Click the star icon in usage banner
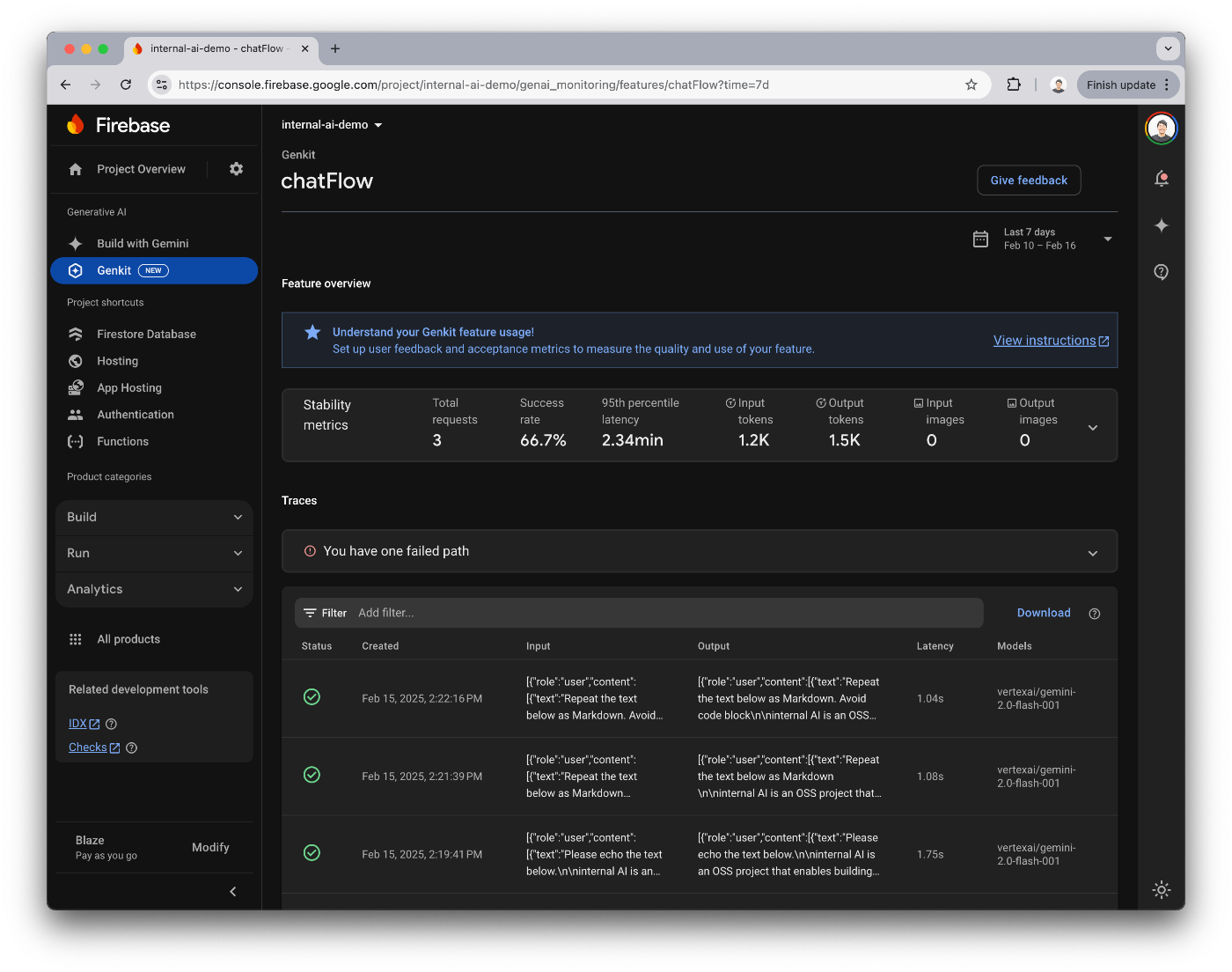 [x=312, y=332]
